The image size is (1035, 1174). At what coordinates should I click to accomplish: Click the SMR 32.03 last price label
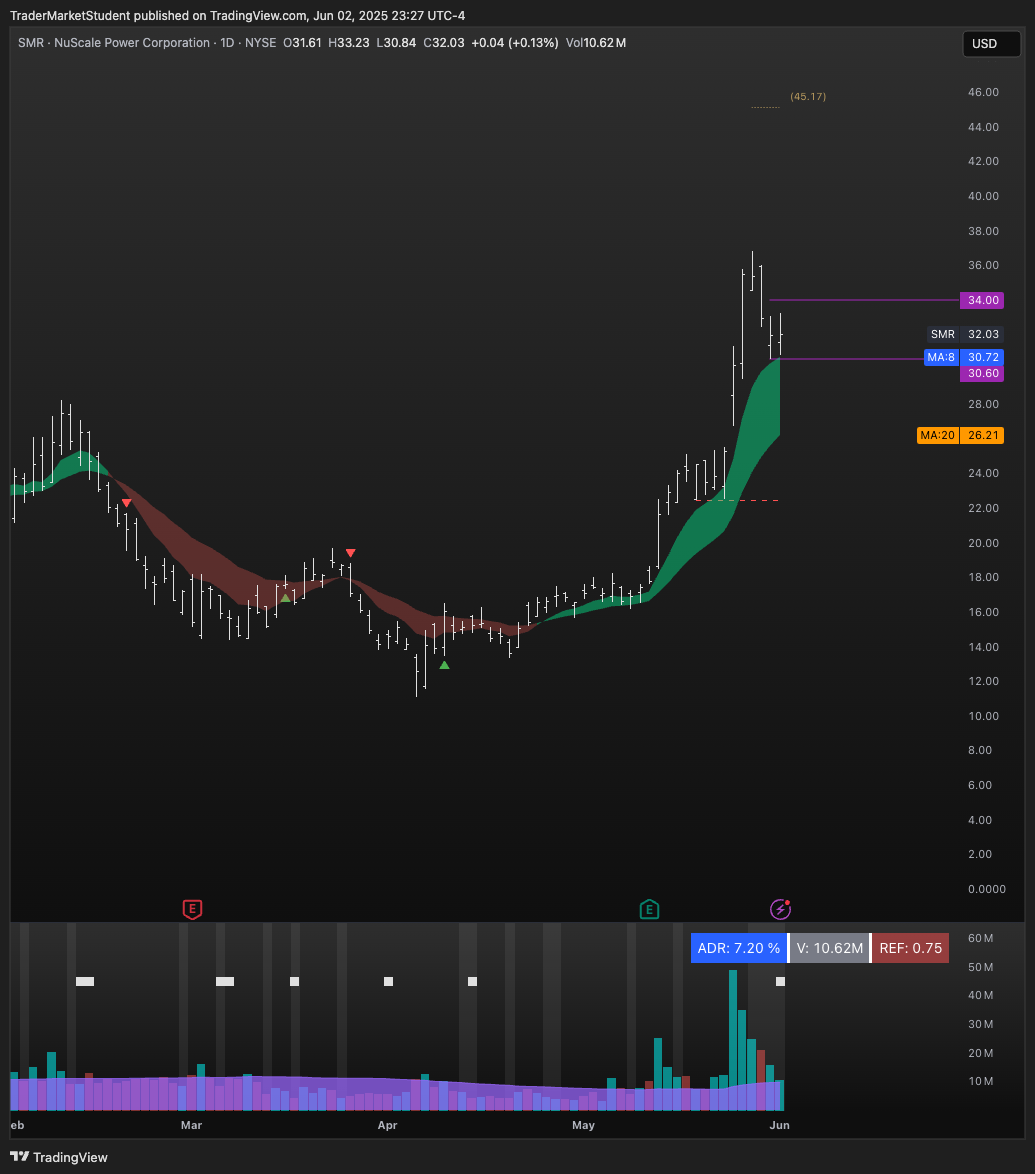click(965, 334)
